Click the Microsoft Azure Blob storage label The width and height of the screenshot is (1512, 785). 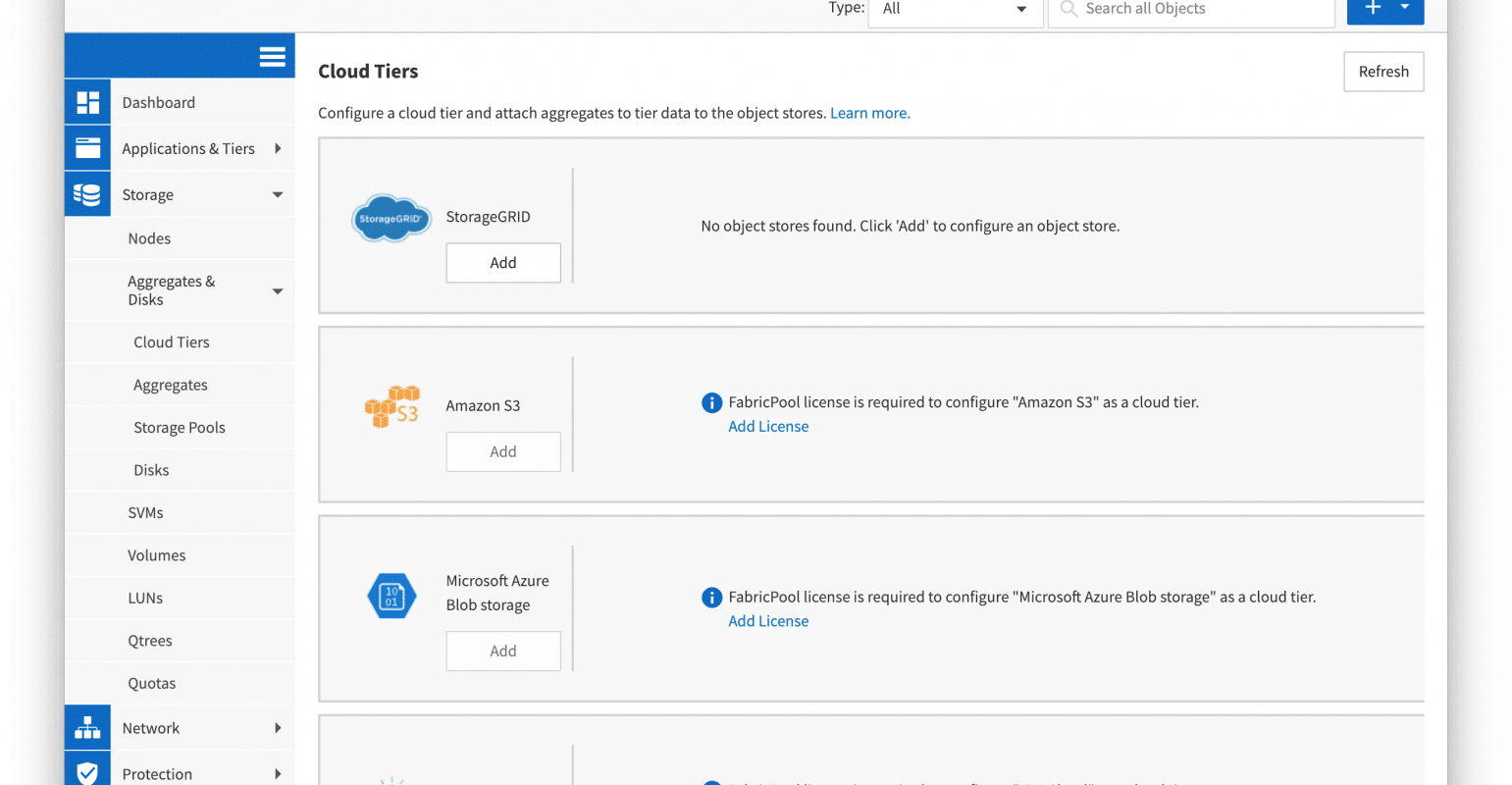coord(497,593)
